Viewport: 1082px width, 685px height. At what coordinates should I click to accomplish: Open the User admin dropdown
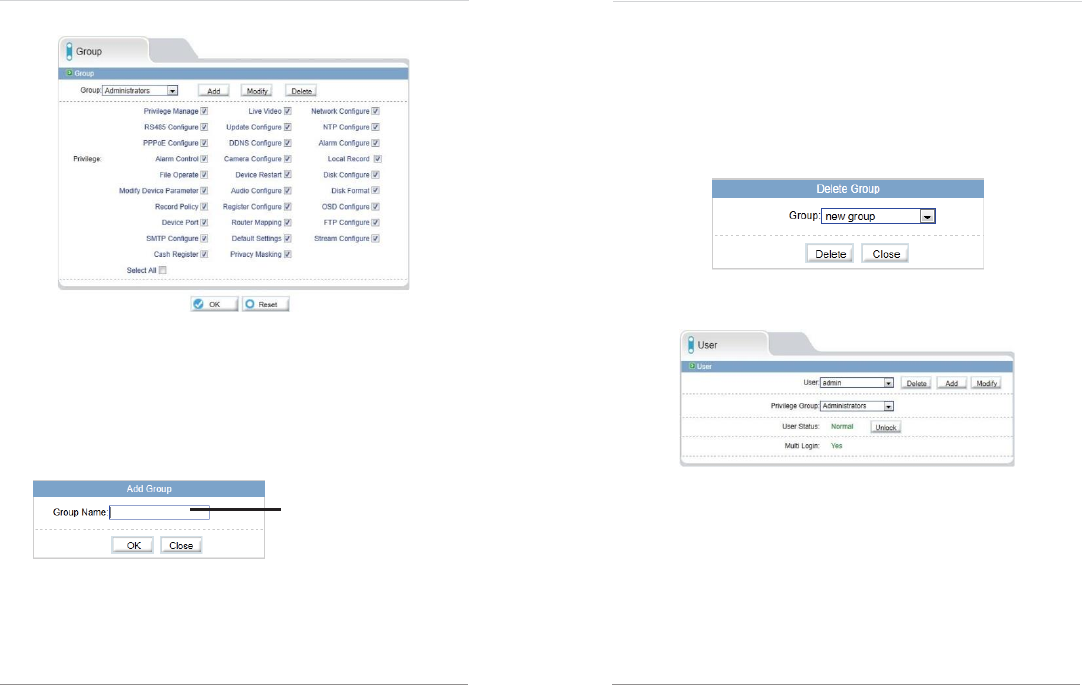tap(856, 383)
